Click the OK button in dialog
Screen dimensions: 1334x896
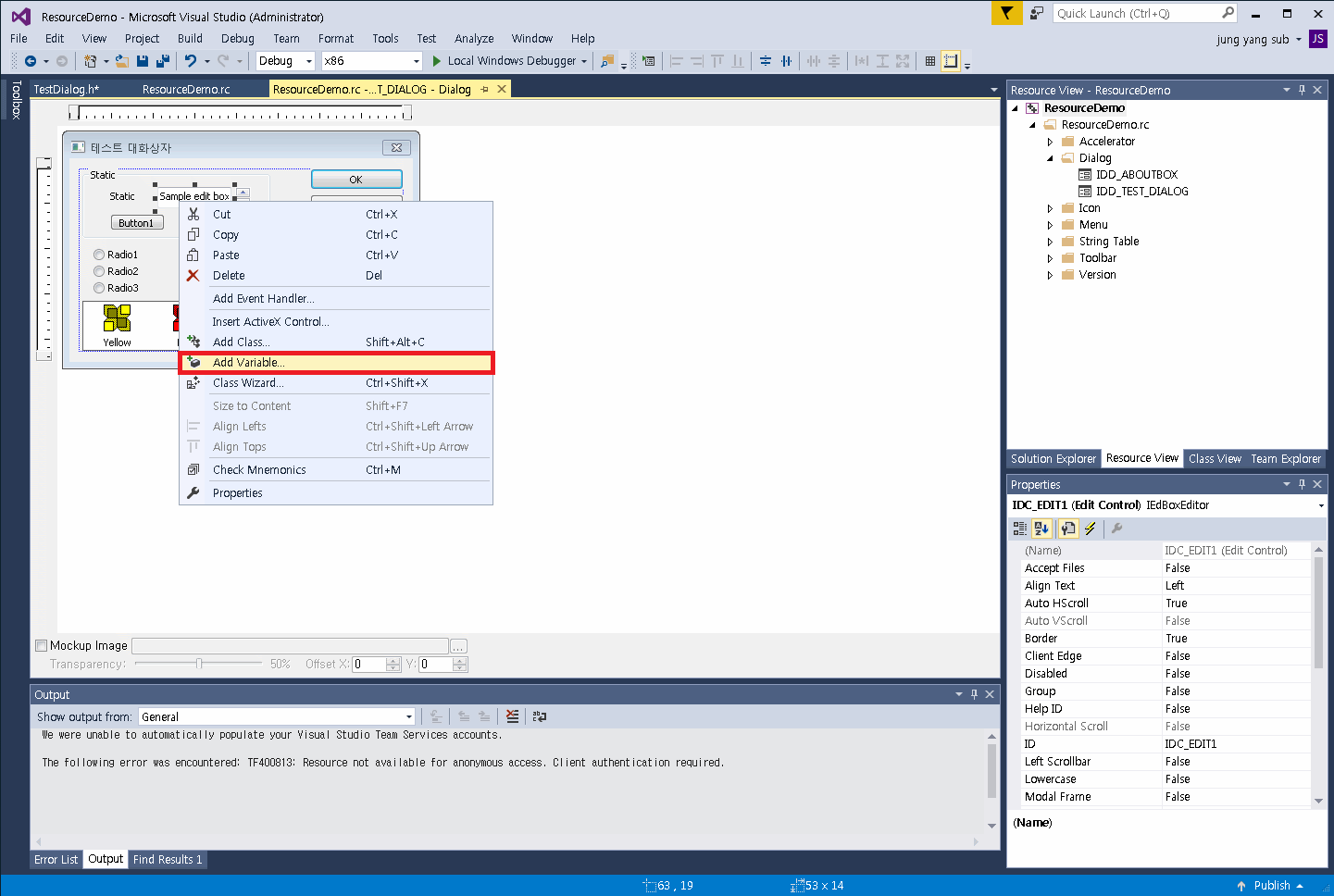coord(356,180)
